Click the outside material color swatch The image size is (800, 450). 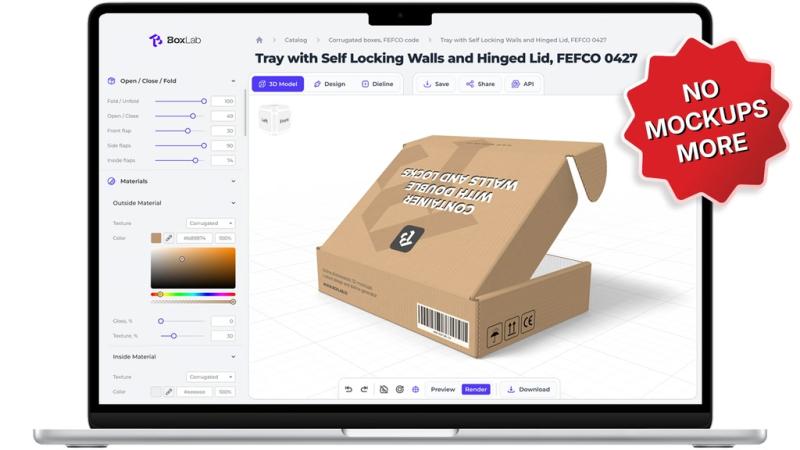coord(156,238)
